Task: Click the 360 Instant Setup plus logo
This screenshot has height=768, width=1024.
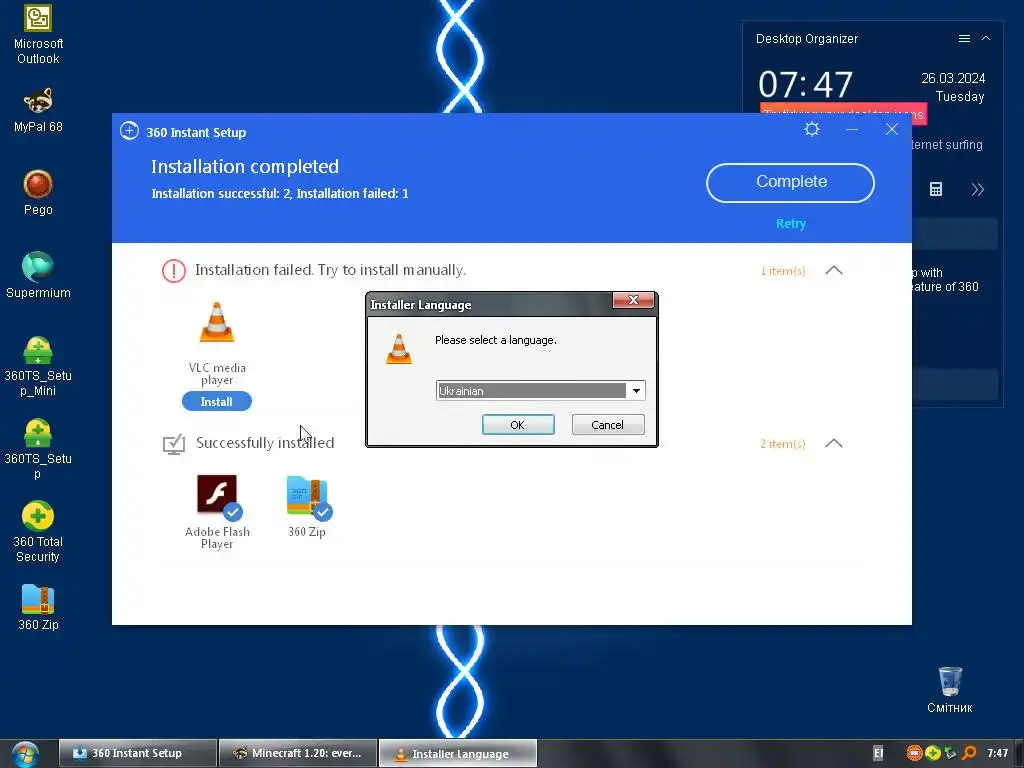Action: [129, 131]
